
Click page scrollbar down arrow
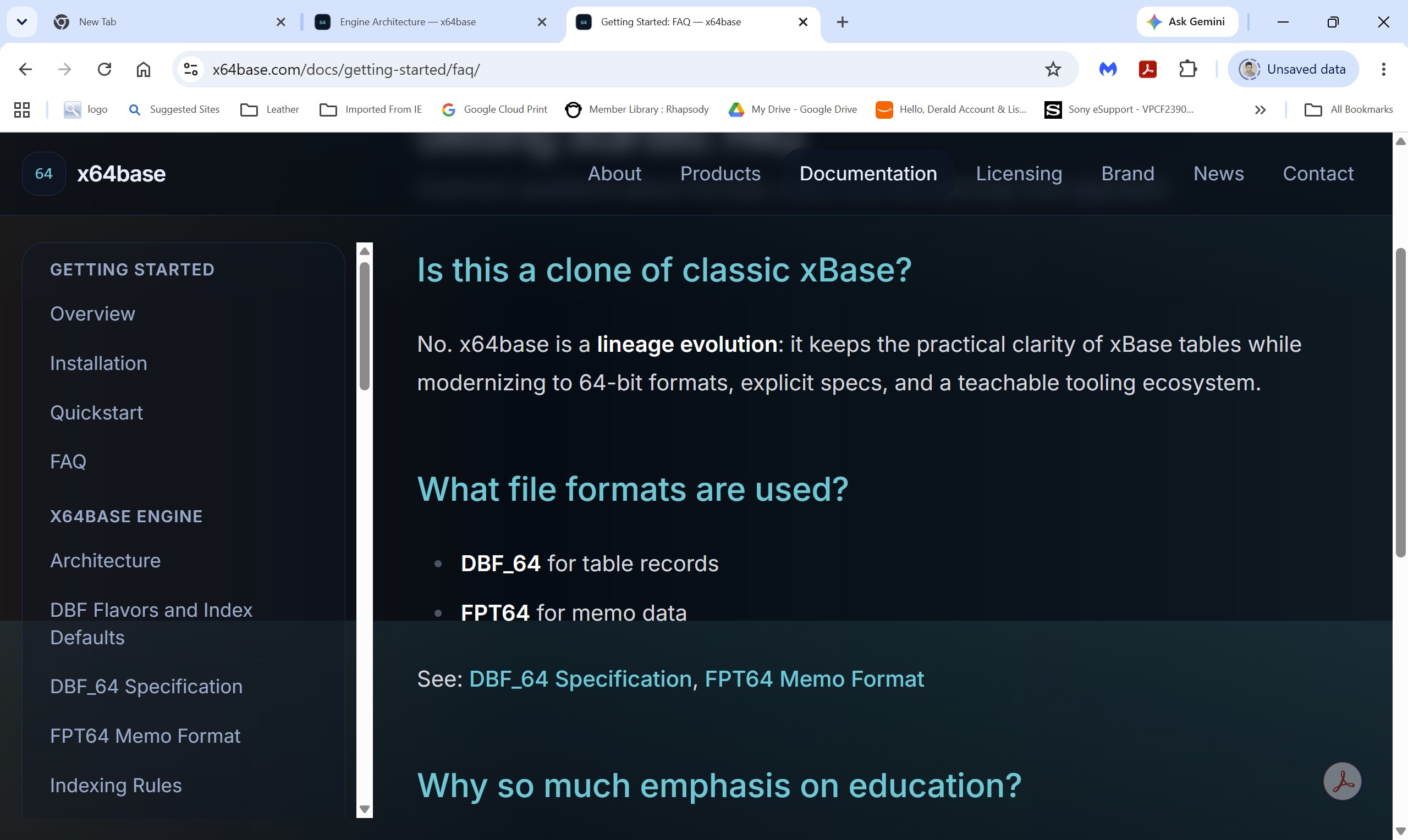click(1400, 831)
